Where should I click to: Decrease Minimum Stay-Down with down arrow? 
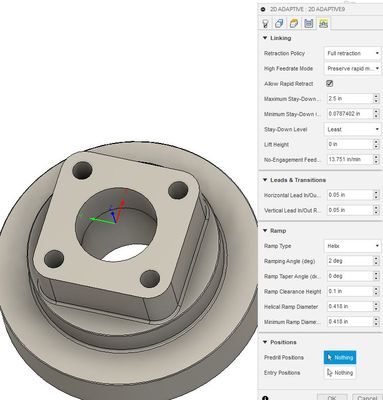click(x=376, y=116)
